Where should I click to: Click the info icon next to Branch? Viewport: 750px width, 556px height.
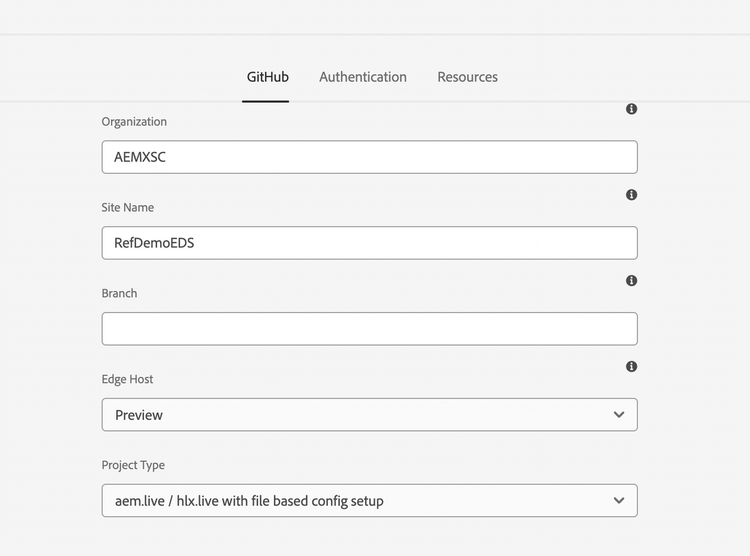(631, 281)
